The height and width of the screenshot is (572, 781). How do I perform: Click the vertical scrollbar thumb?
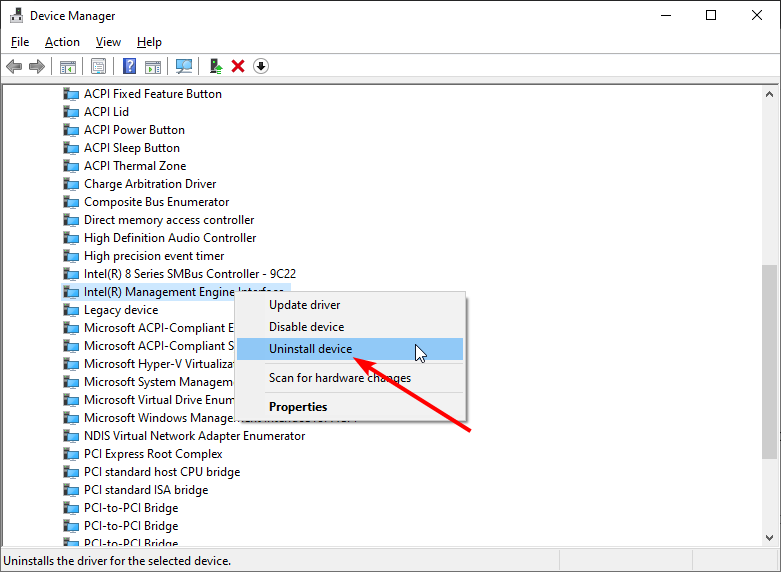pos(770,361)
